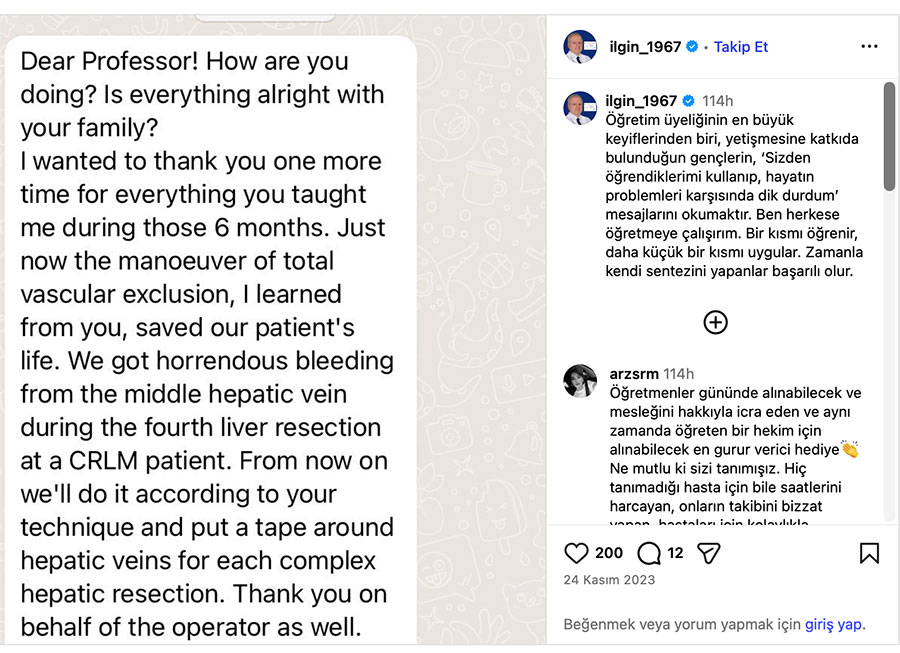The height and width of the screenshot is (653, 900).
Task: Open the ilgin_1967 username in the header
Action: 645,47
